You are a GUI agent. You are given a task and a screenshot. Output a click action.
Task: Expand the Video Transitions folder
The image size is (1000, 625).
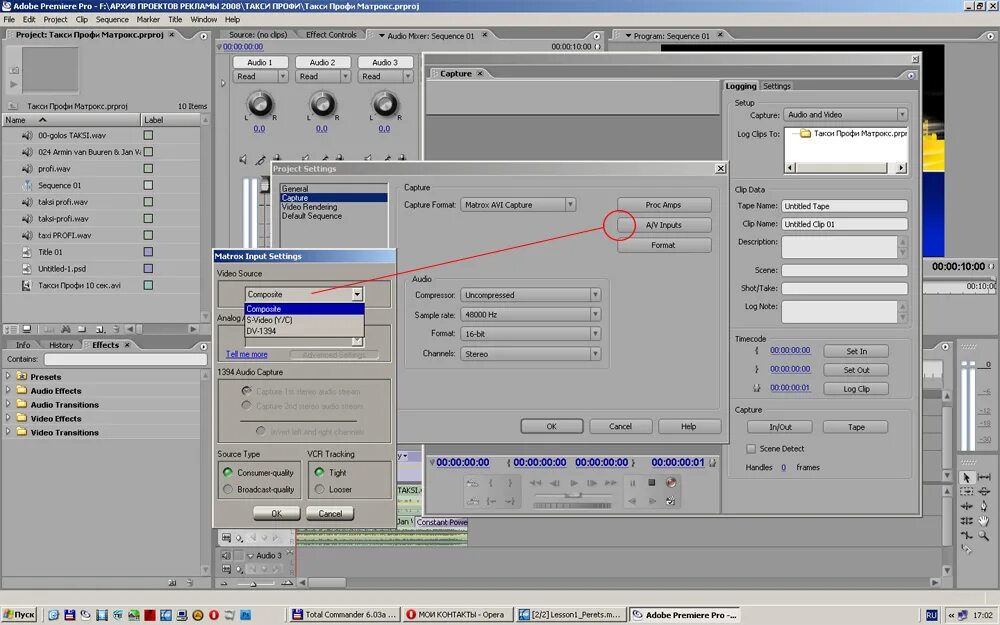[8, 432]
